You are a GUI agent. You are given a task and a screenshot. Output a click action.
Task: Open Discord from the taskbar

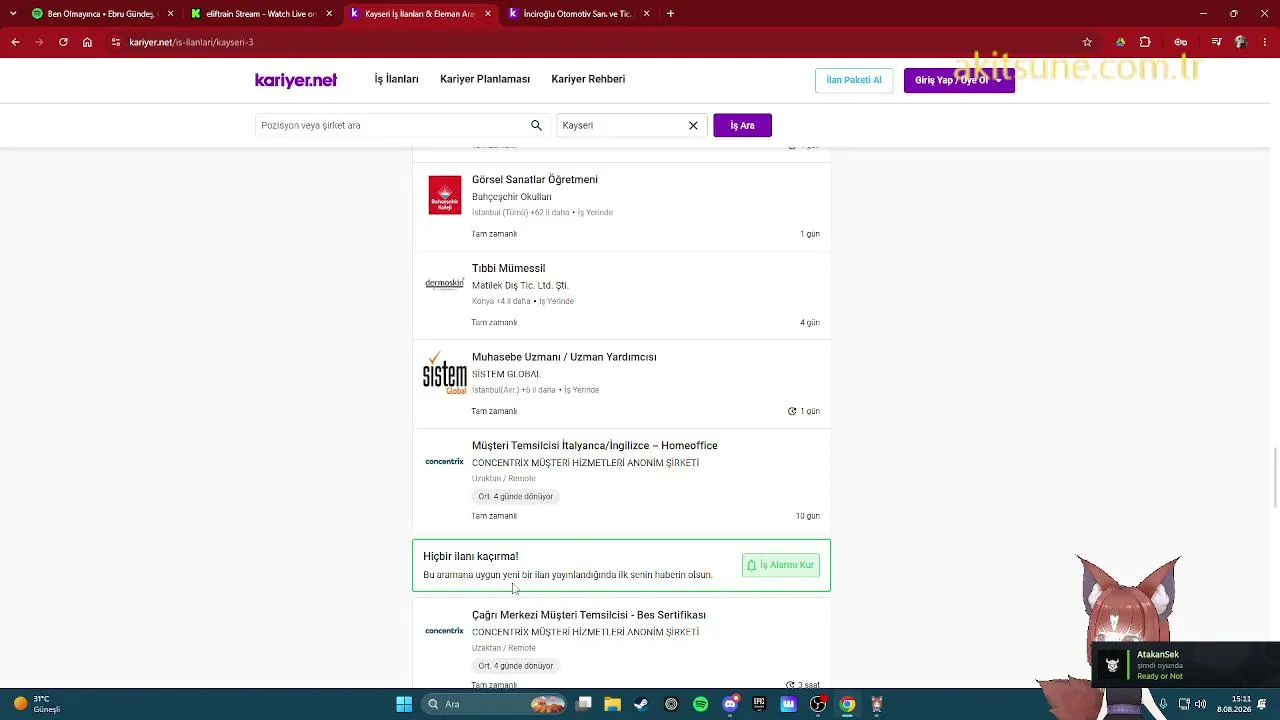pos(730,704)
